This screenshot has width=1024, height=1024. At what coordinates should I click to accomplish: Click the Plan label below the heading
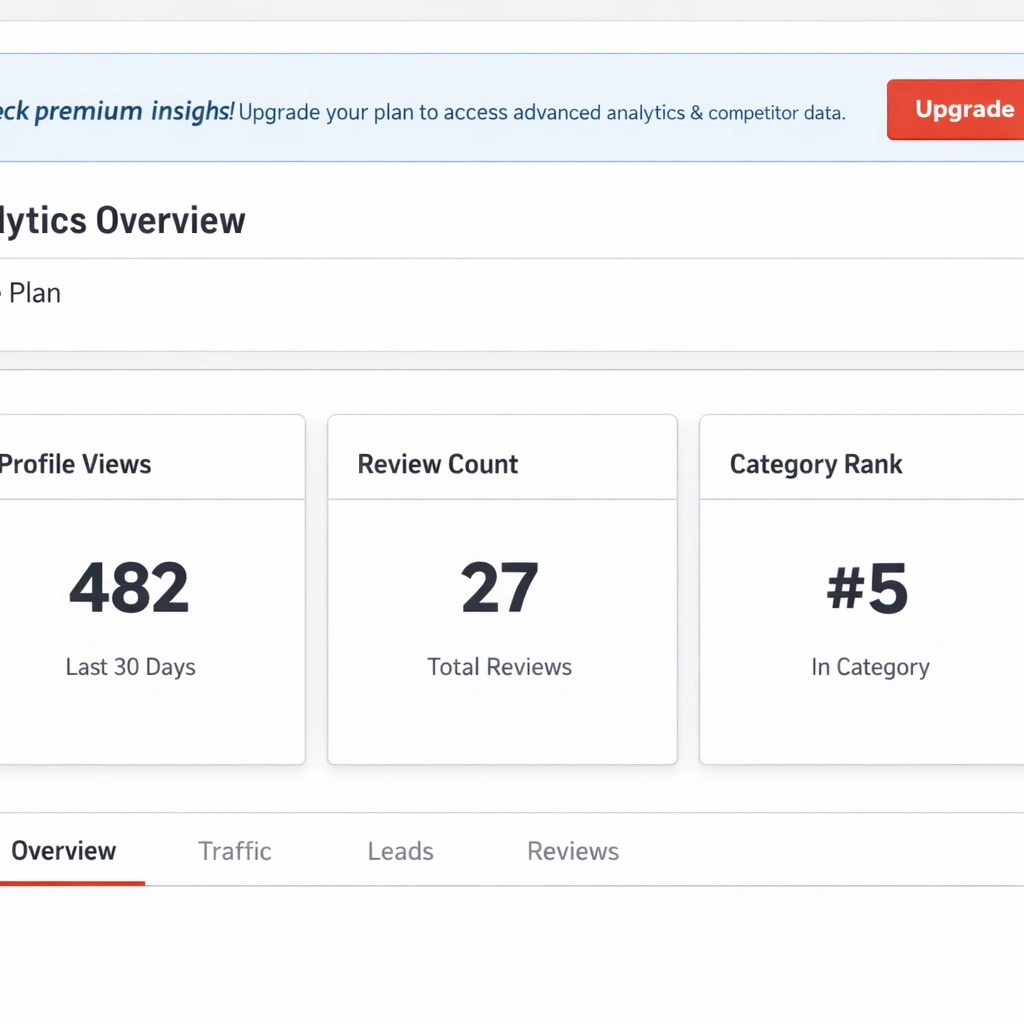point(34,293)
